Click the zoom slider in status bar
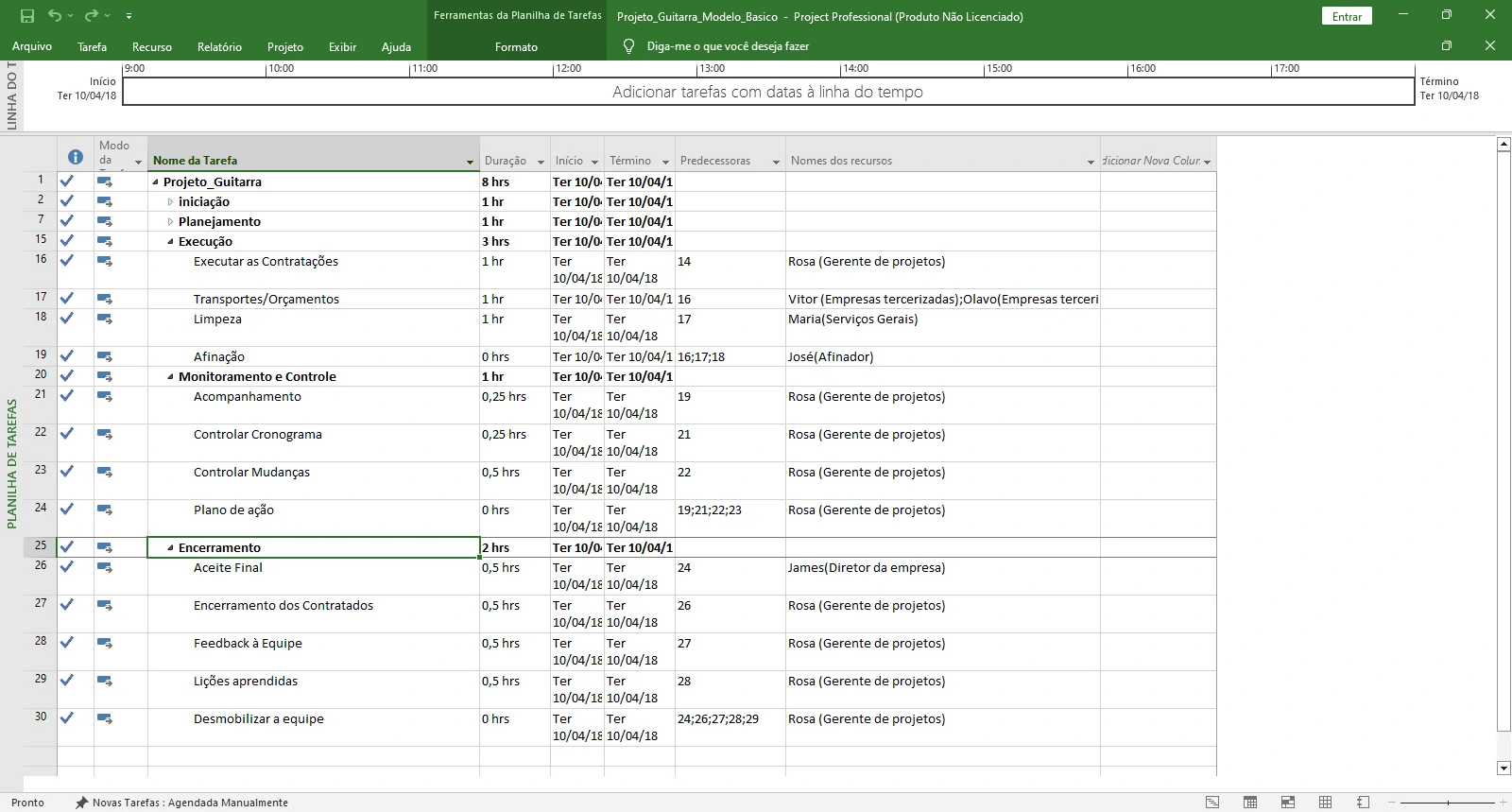The image size is (1512, 812). pos(1448,803)
